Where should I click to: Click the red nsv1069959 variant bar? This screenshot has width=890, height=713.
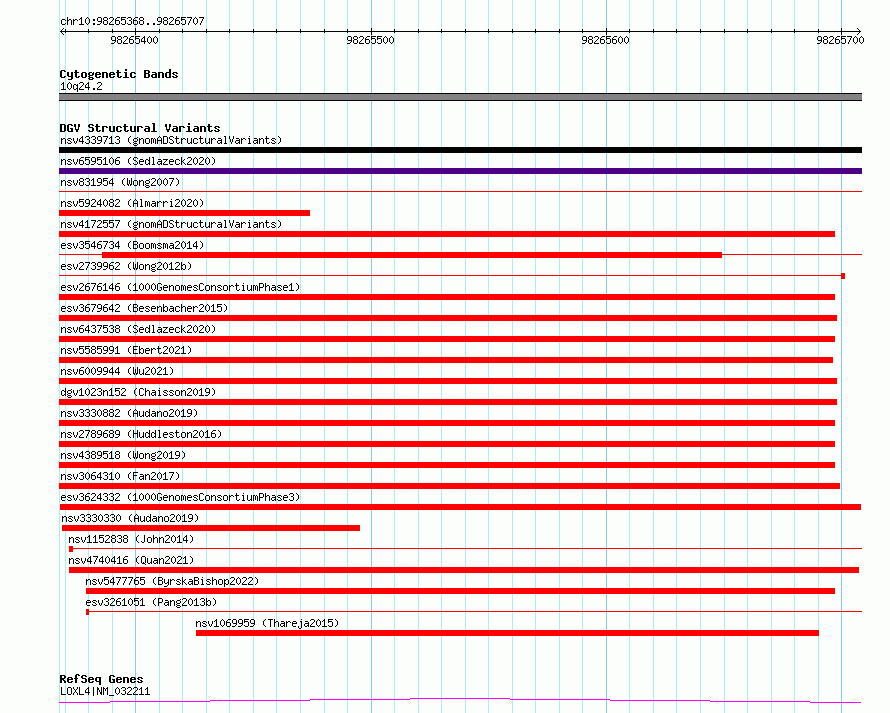click(x=507, y=633)
